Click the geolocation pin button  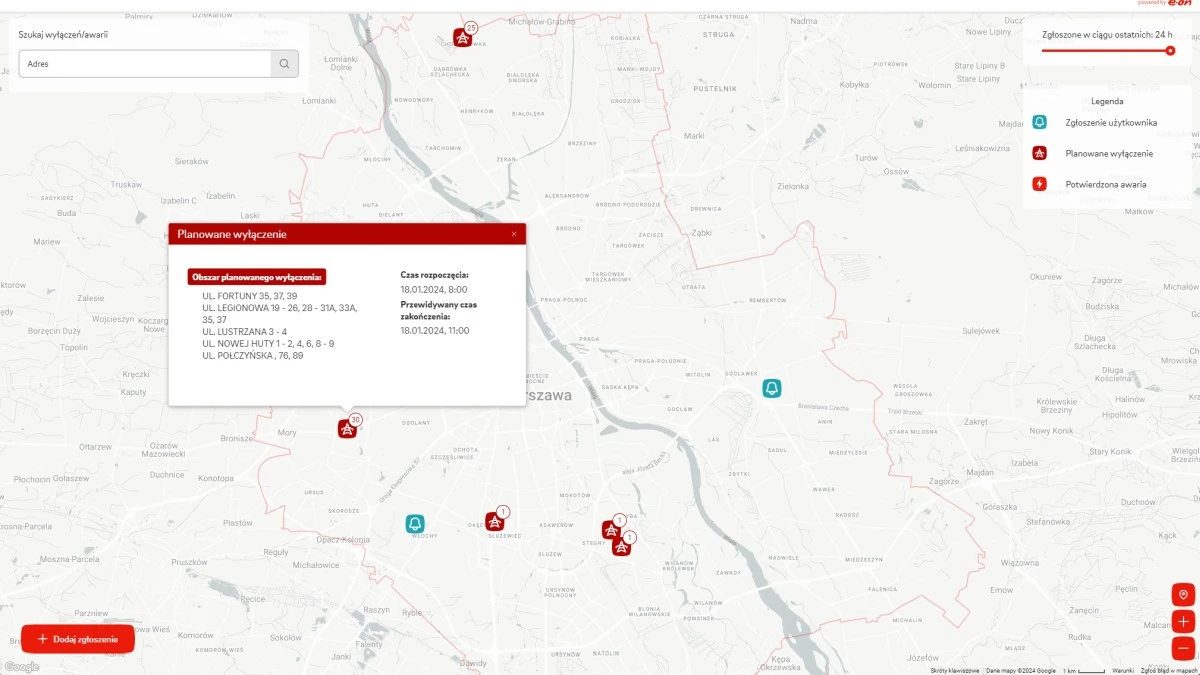(x=1181, y=594)
